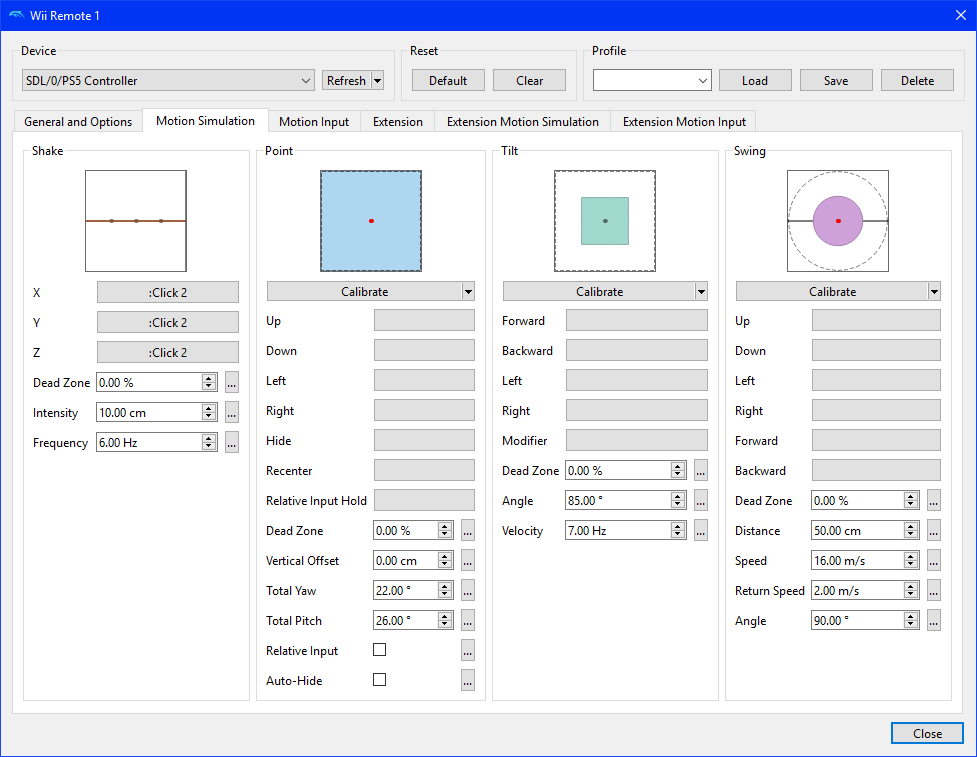977x757 pixels.
Task: Click the Shake Intensity value field
Action: pos(150,412)
